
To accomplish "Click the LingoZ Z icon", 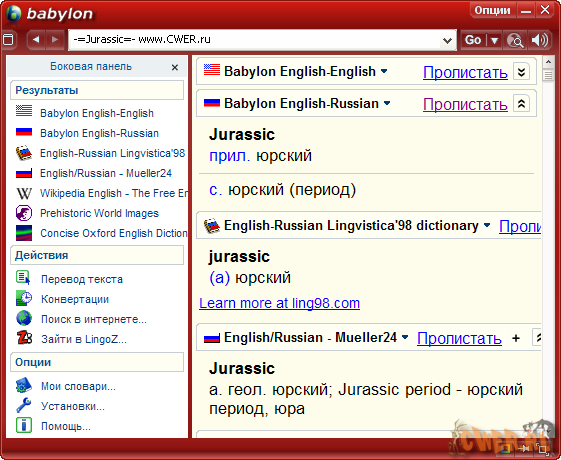I will [24, 337].
